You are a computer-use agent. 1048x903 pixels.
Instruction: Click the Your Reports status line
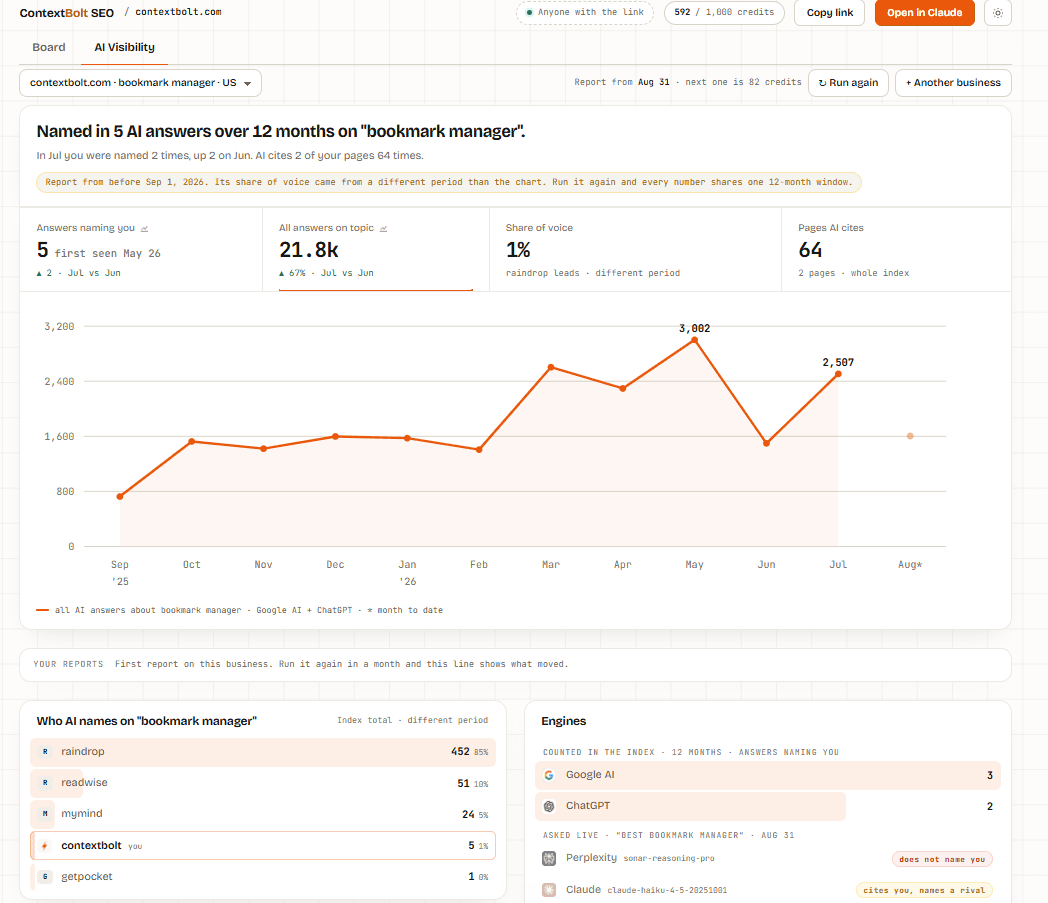[515, 664]
